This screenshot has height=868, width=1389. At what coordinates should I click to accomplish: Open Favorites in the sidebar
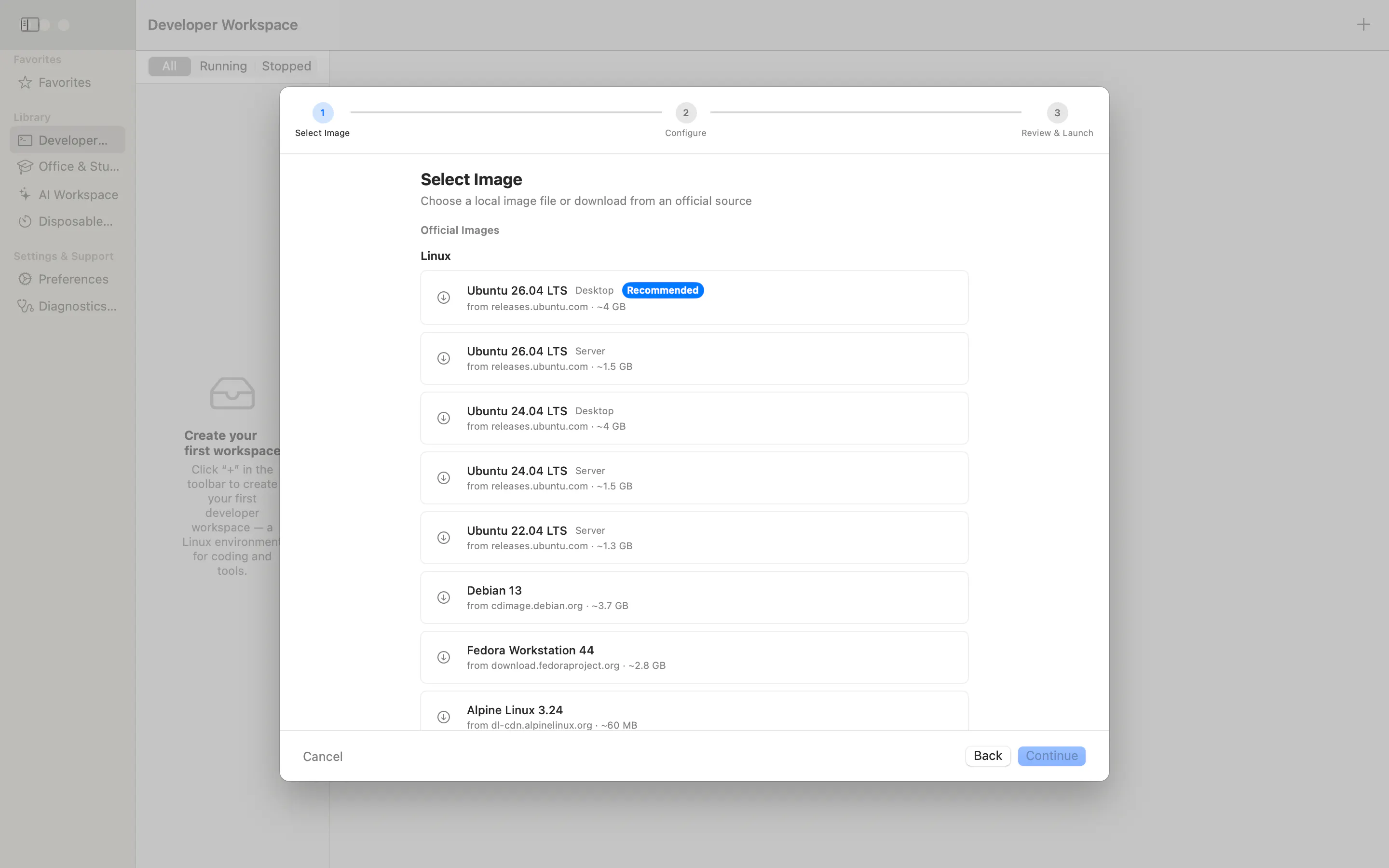[67, 82]
